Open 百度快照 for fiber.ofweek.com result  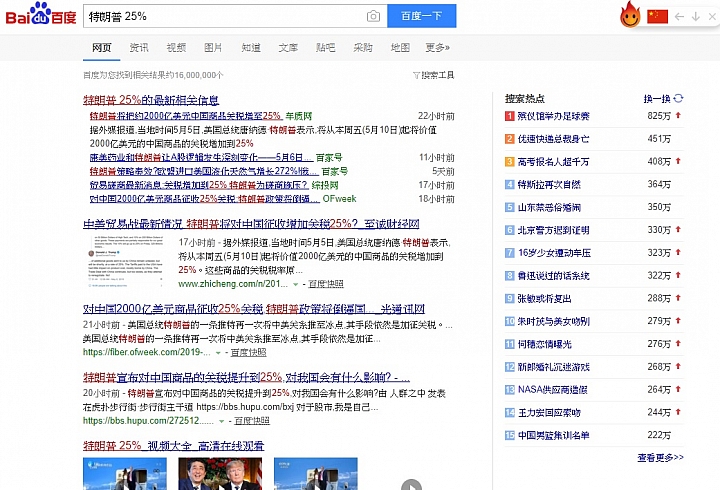click(x=248, y=352)
